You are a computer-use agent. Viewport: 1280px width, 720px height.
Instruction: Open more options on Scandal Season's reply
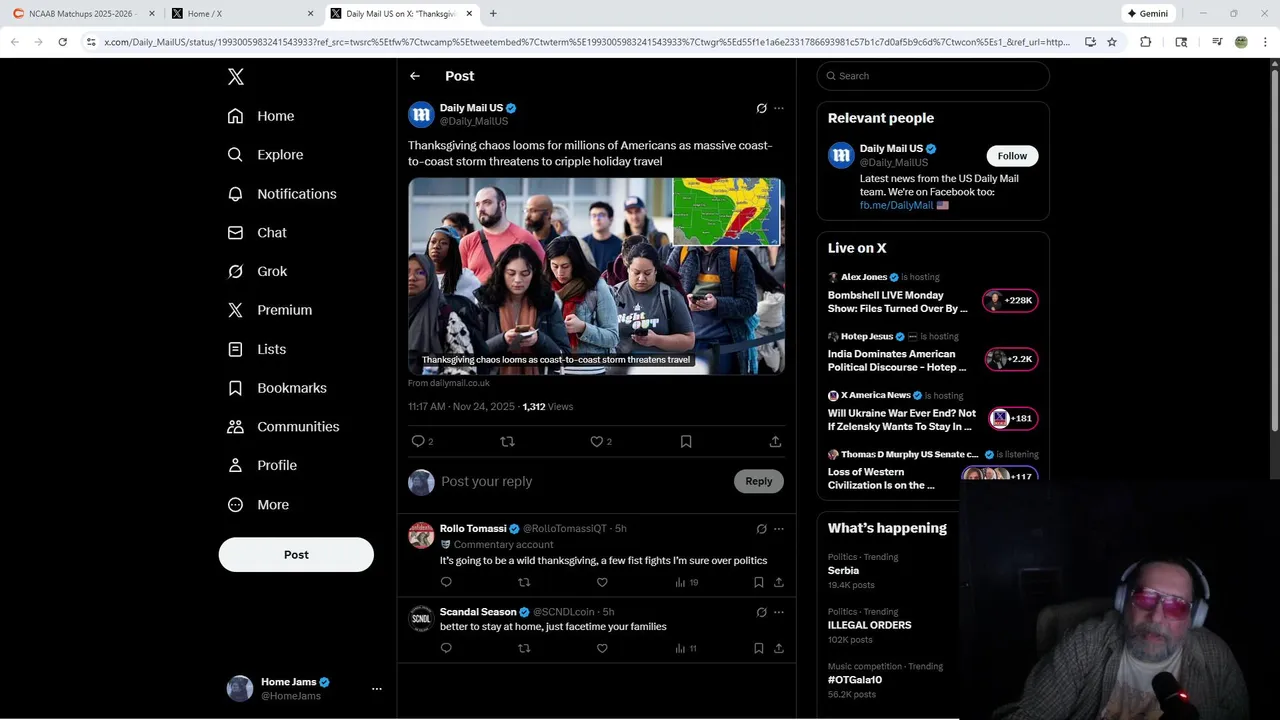(779, 612)
